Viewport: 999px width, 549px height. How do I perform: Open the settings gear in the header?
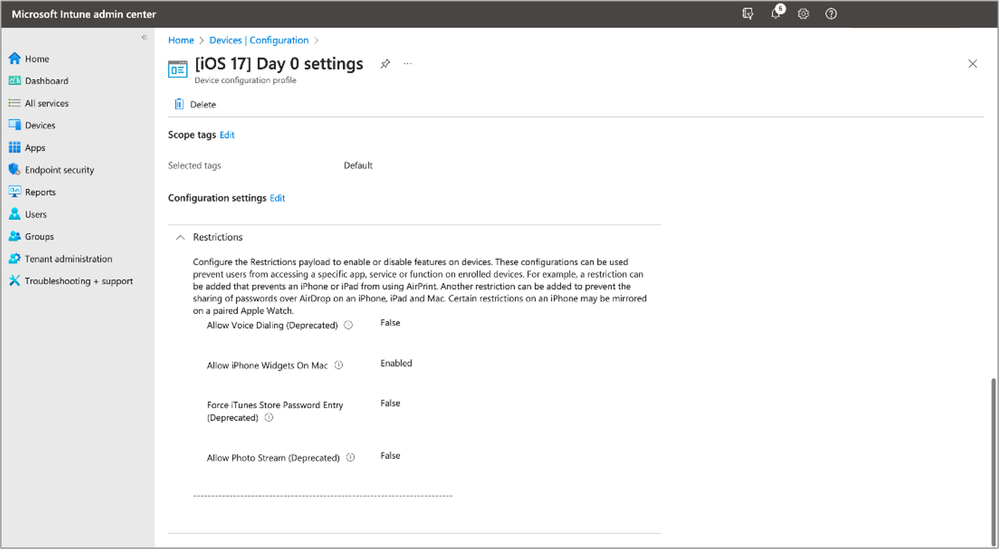click(803, 14)
